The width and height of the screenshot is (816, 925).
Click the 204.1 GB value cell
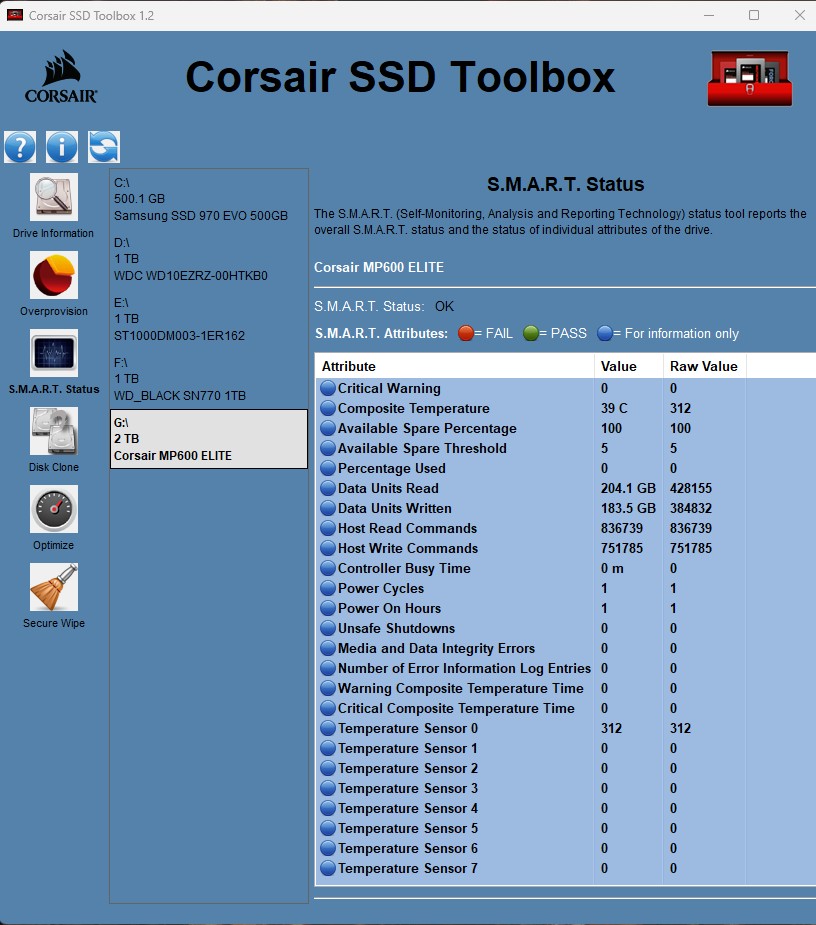(x=628, y=488)
